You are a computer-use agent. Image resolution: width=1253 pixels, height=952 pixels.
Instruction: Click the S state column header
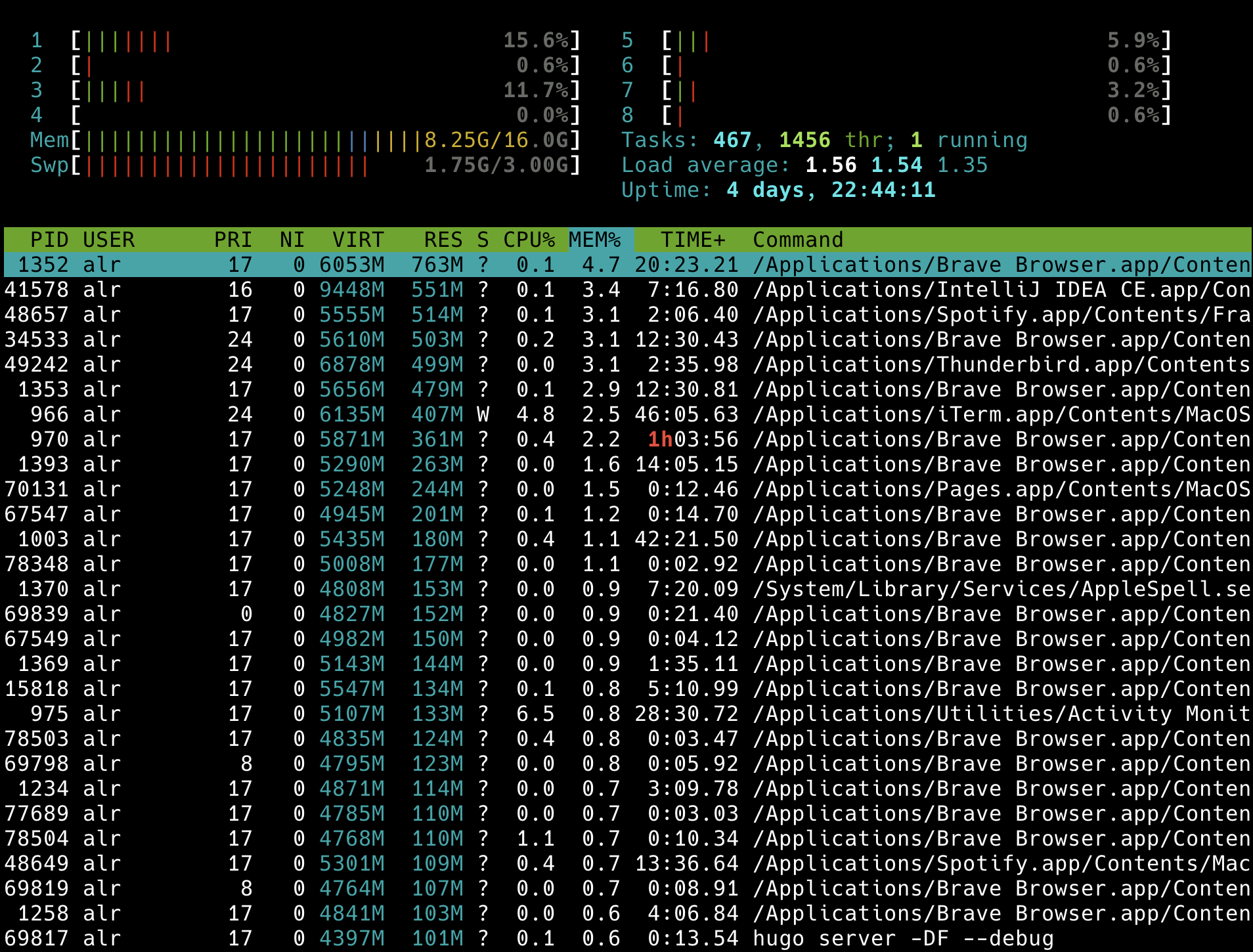(x=483, y=240)
